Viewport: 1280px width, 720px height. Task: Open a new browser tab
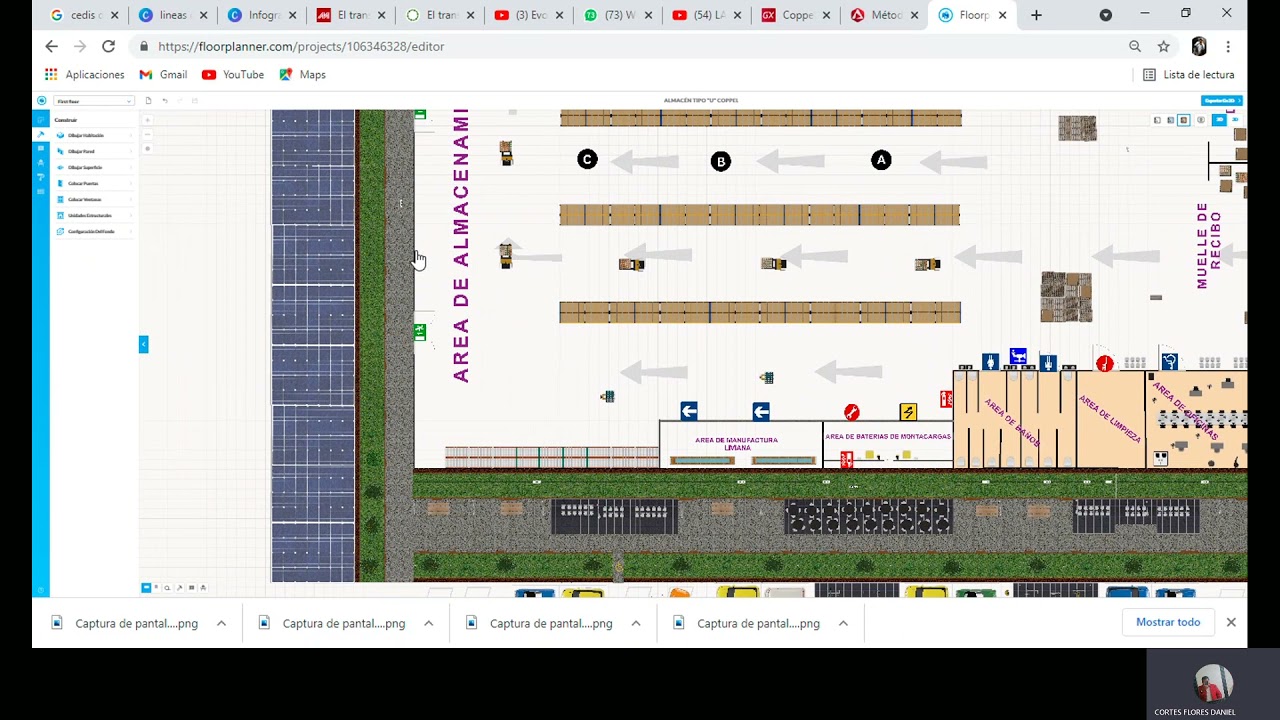1036,15
